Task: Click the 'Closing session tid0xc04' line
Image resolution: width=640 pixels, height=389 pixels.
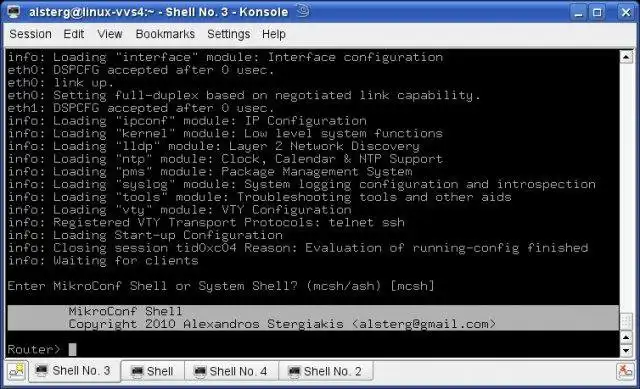Action: click(298, 248)
